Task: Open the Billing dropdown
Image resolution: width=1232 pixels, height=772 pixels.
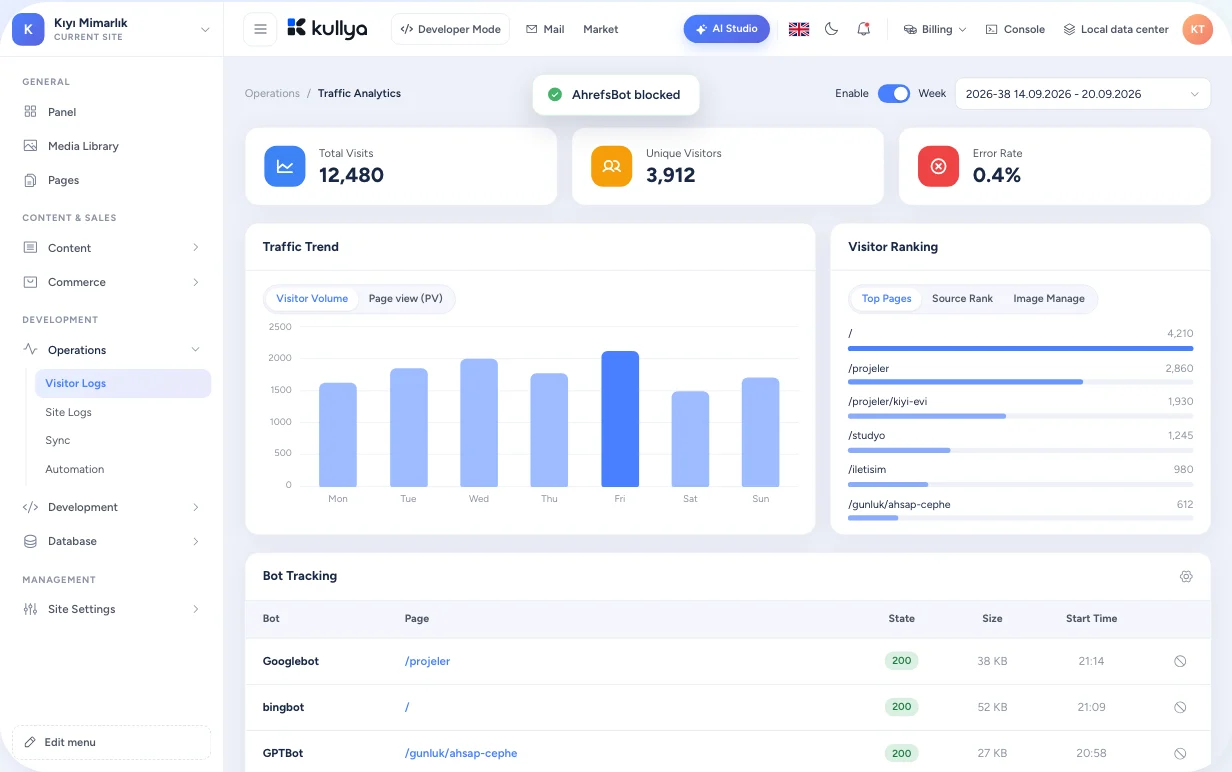Action: pyautogui.click(x=935, y=29)
